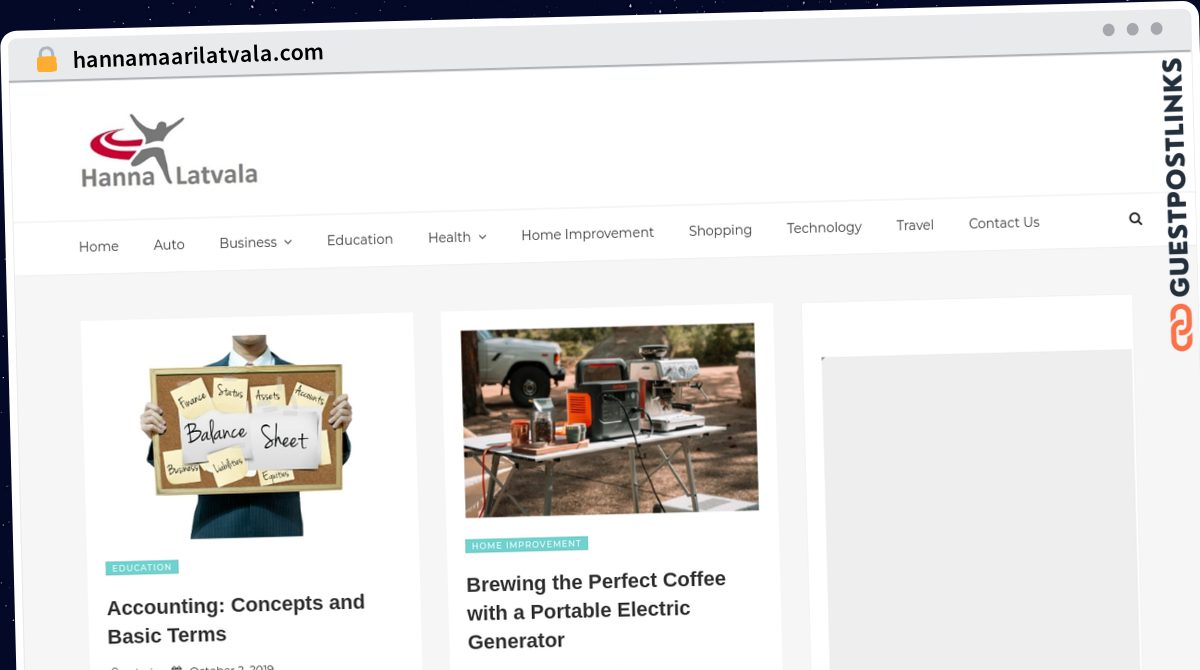This screenshot has width=1200, height=670.
Task: Go to the Education menu item
Action: point(360,240)
